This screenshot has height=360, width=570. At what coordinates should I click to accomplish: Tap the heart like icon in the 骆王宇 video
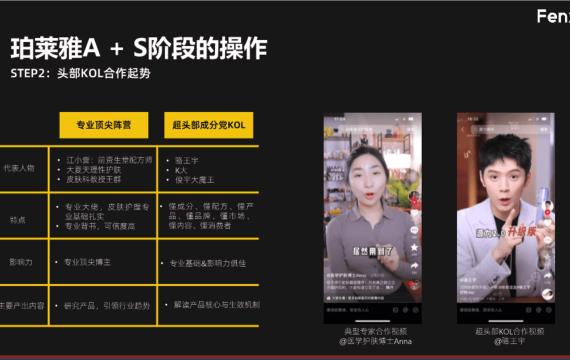pos(547,223)
